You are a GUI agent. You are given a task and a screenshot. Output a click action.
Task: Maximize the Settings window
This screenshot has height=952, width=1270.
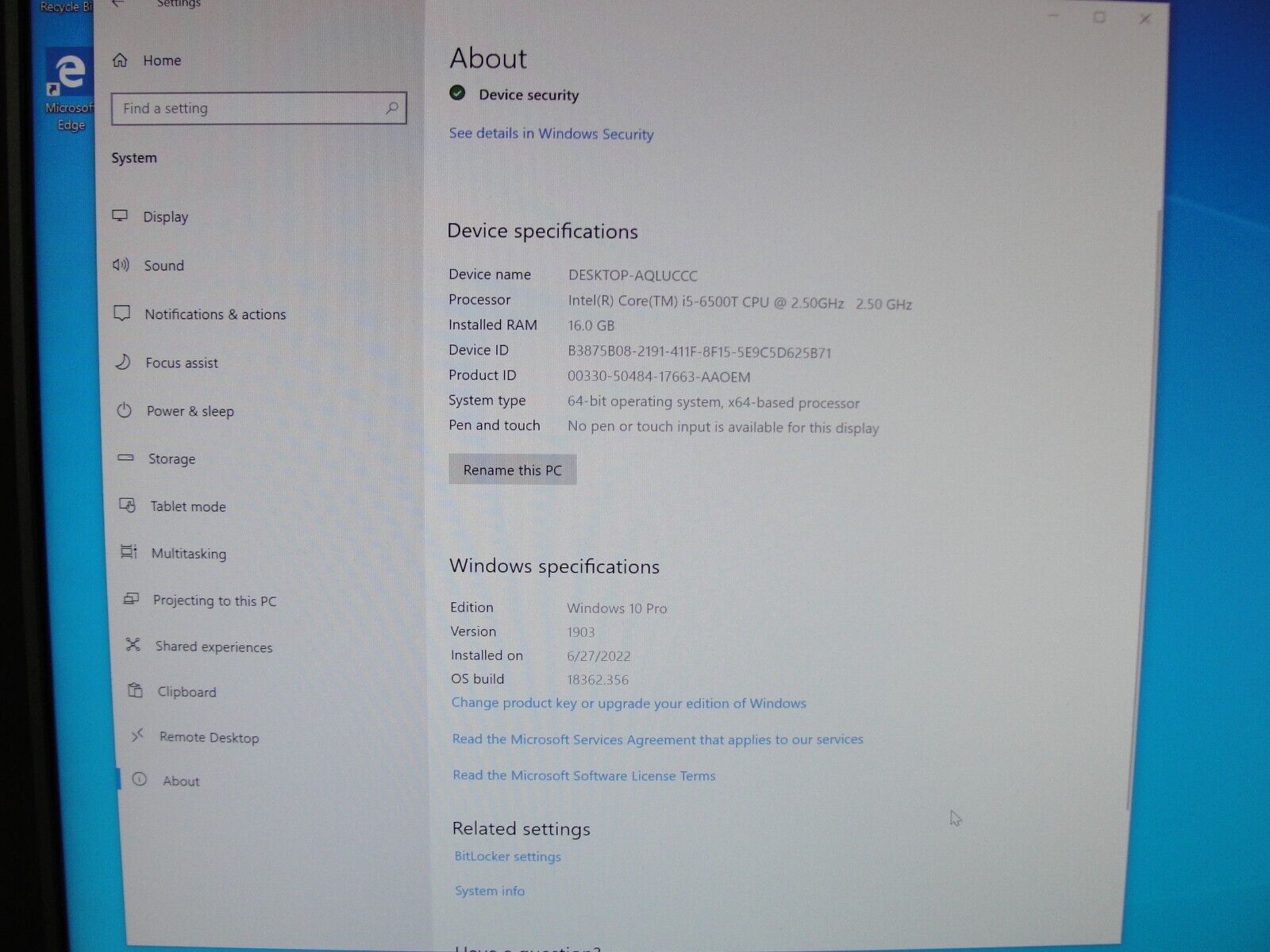click(1099, 17)
